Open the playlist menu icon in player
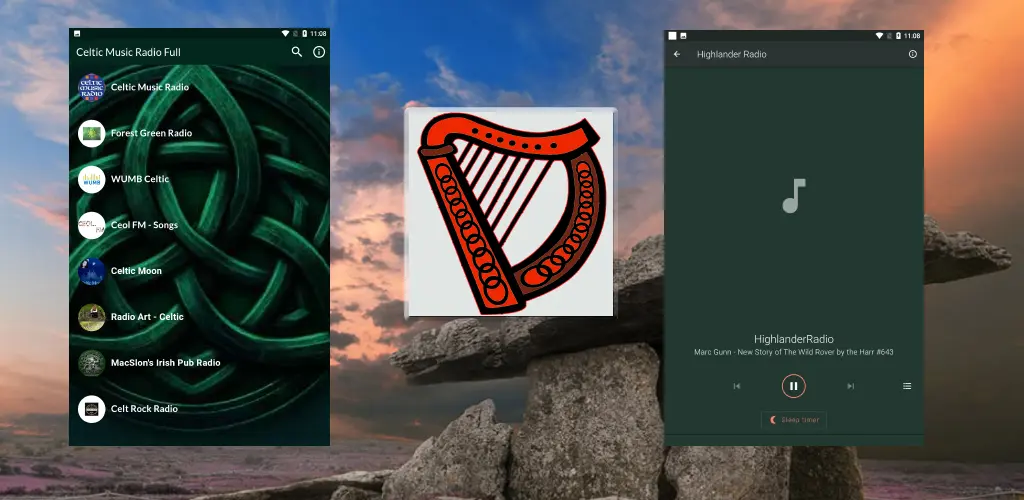1024x500 pixels. (x=907, y=386)
